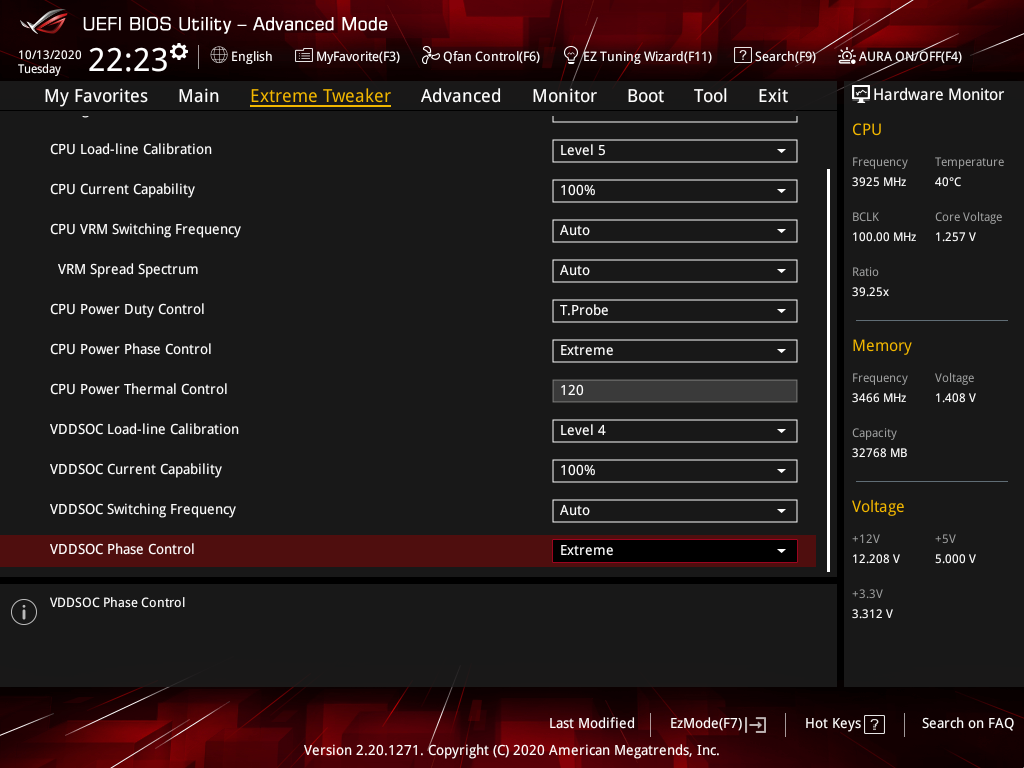
Task: Click MyFavorite(F3) text button
Action: tap(358, 57)
